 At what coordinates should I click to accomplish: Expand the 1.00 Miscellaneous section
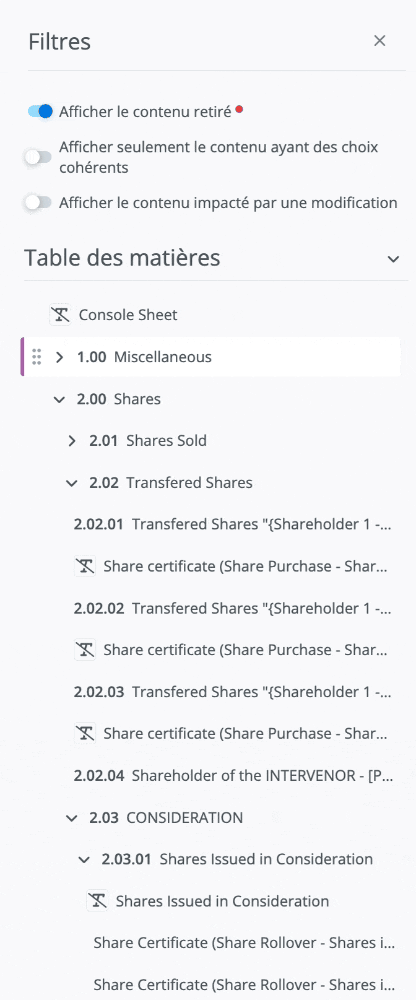coord(59,357)
